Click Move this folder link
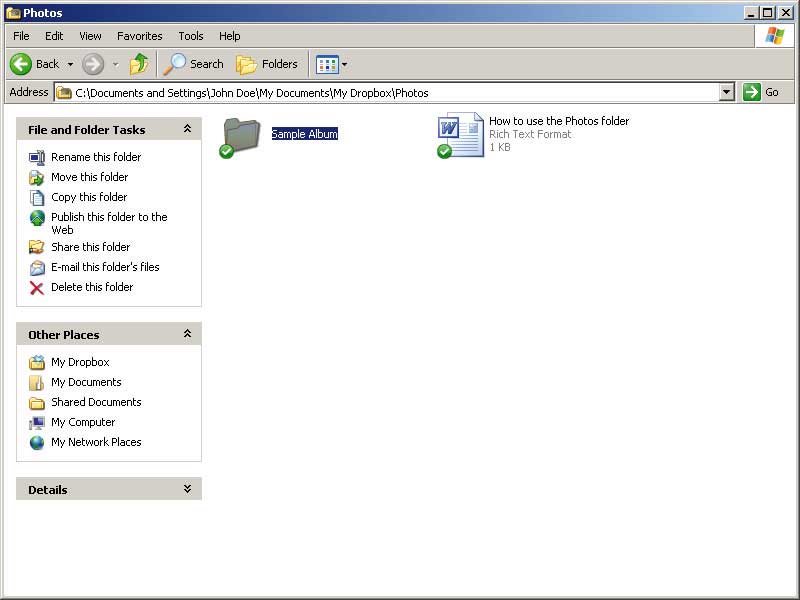 coord(89,177)
